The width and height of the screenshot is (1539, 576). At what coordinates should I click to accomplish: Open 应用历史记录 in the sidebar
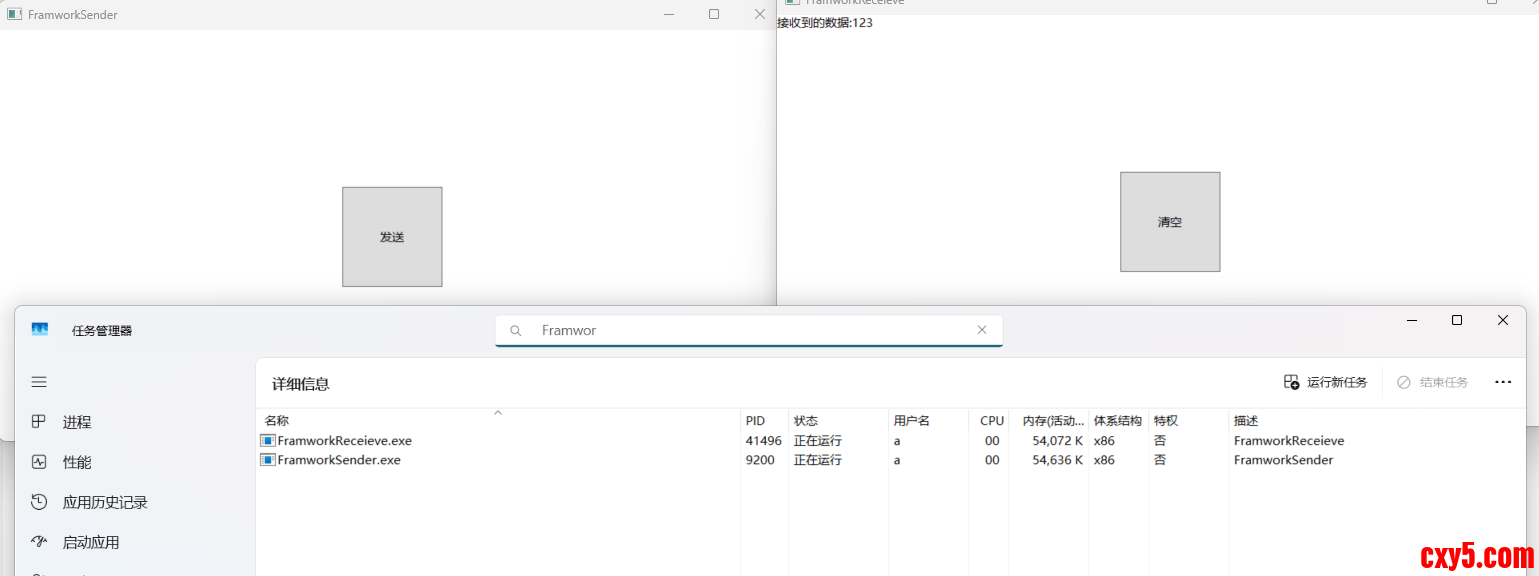point(104,502)
